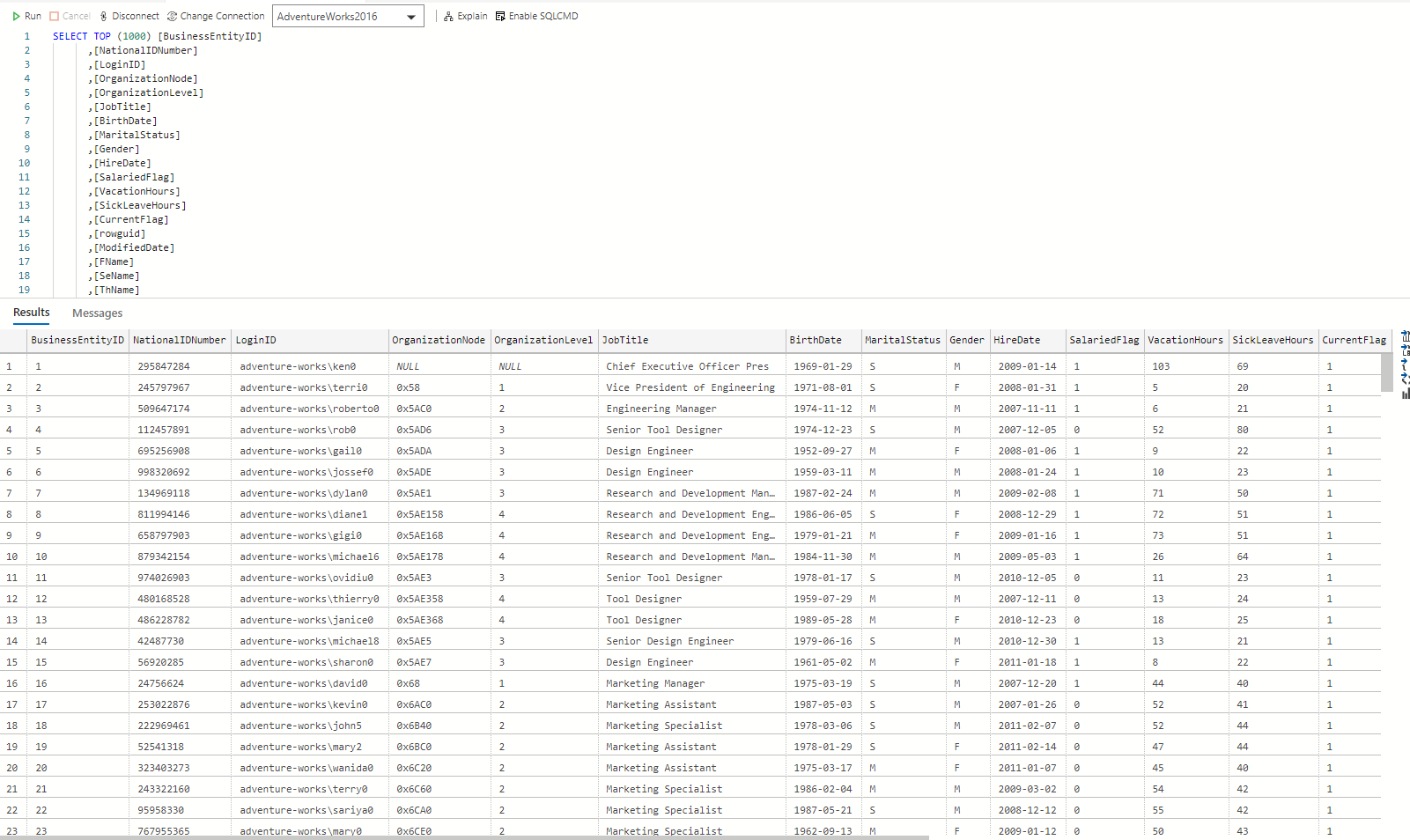Viewport: 1410px width, 840px height.
Task: Select the NULL OrganizationNode cell
Action: [439, 366]
